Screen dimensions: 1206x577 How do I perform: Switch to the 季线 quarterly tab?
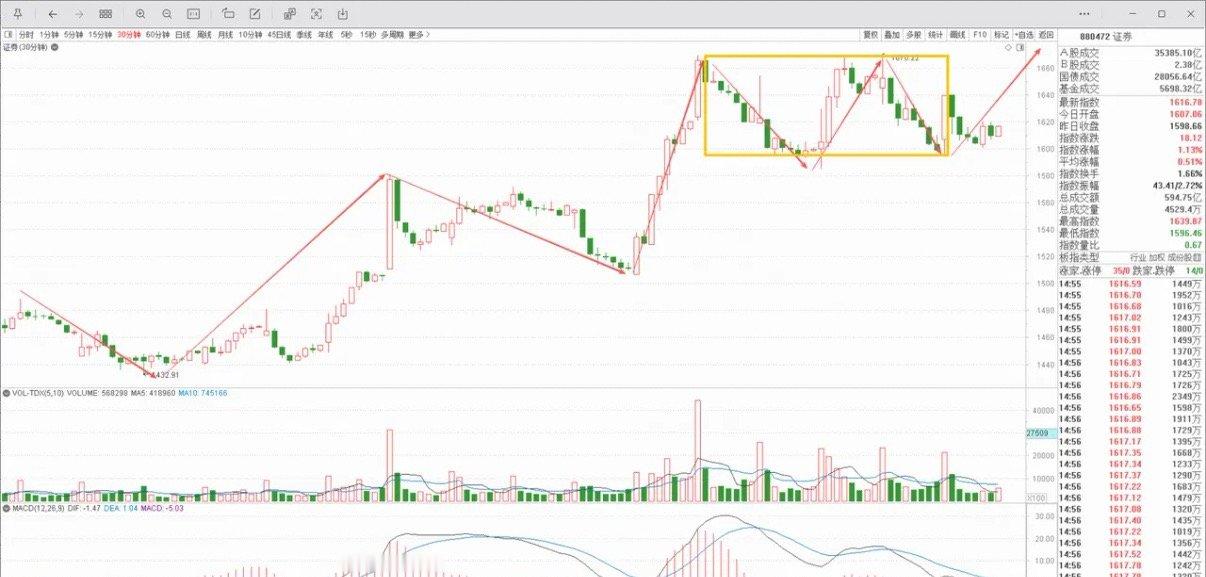tap(304, 34)
